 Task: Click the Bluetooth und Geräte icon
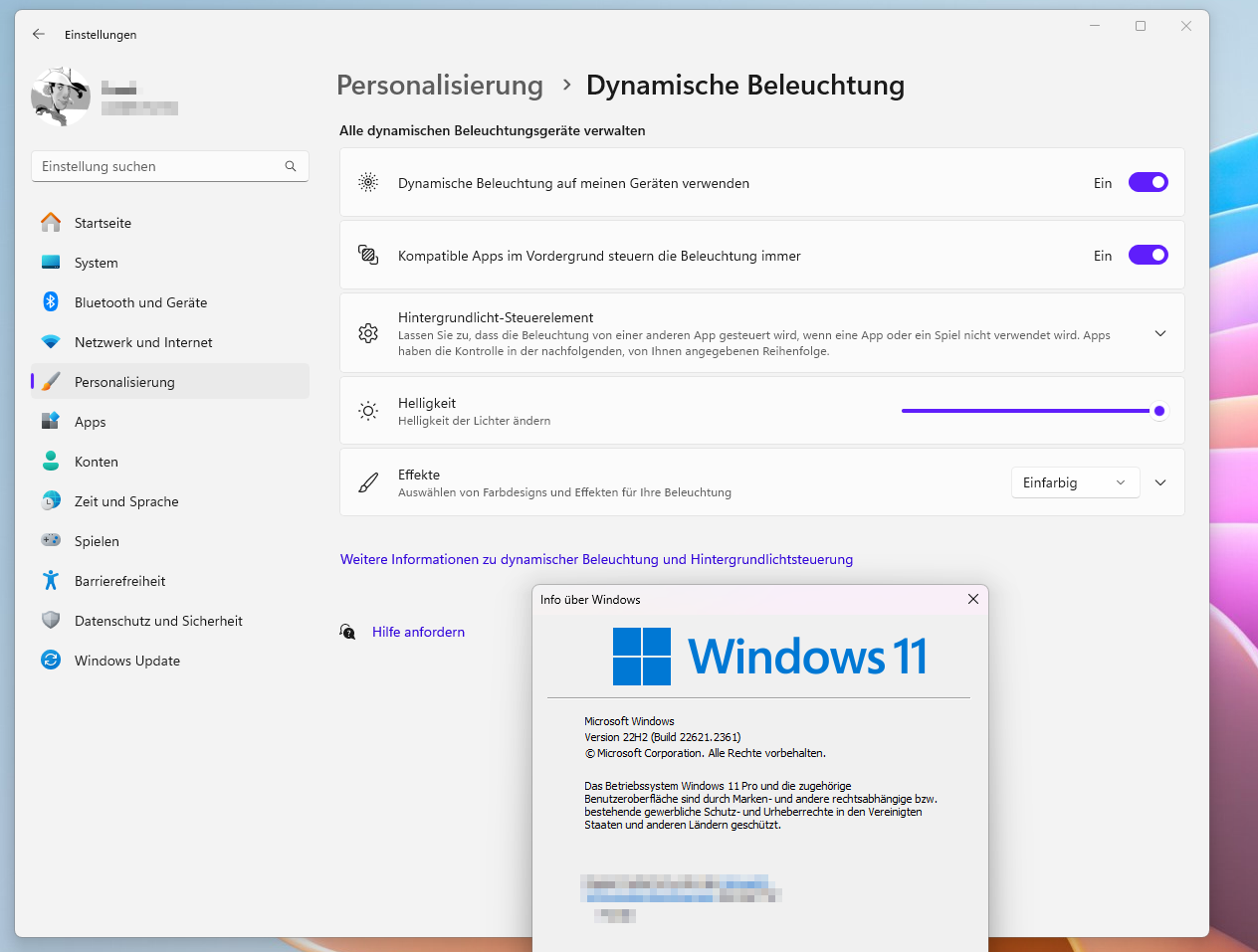click(x=51, y=301)
